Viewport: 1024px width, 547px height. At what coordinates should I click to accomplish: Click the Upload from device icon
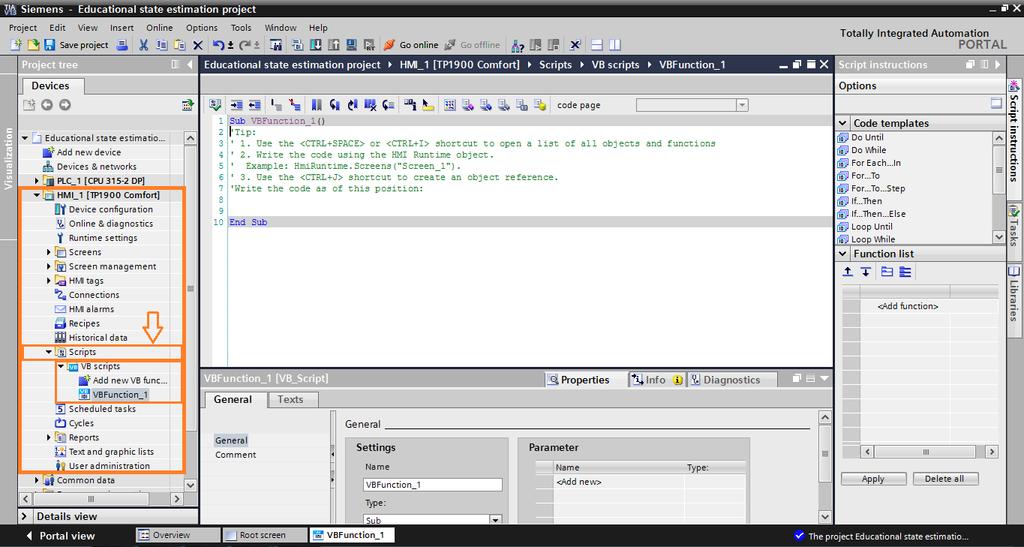tap(334, 45)
